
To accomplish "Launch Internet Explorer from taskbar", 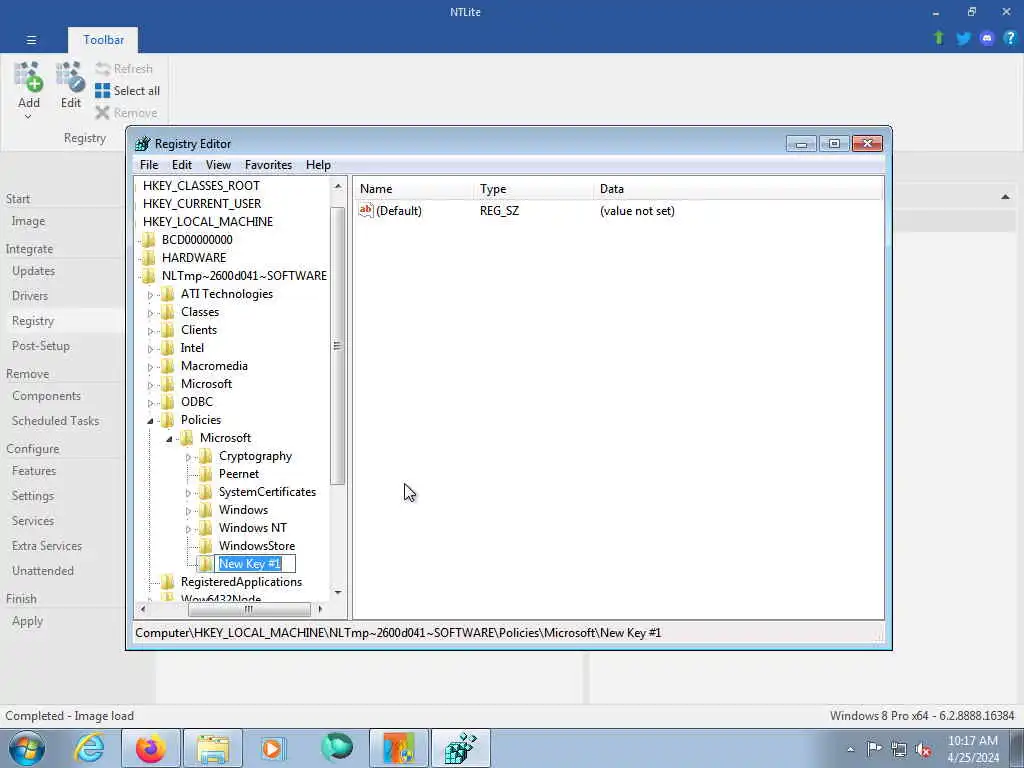I will point(89,748).
